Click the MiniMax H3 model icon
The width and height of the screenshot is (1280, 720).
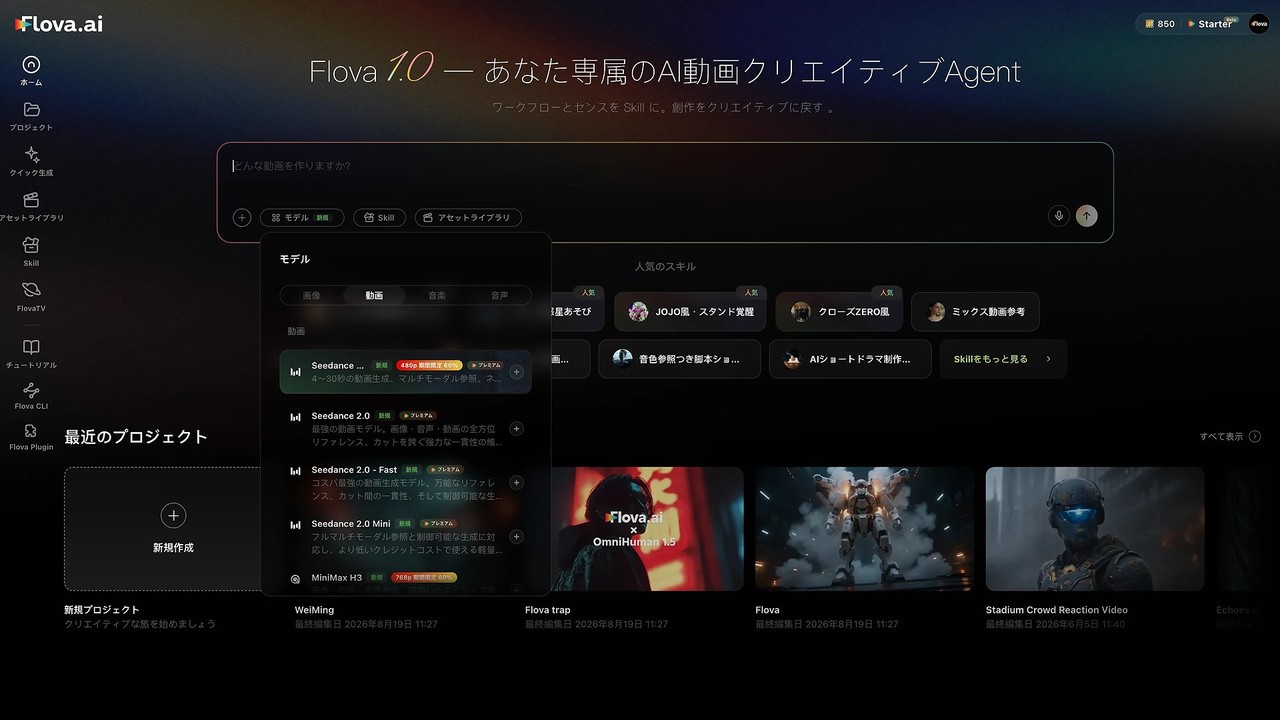pos(295,578)
